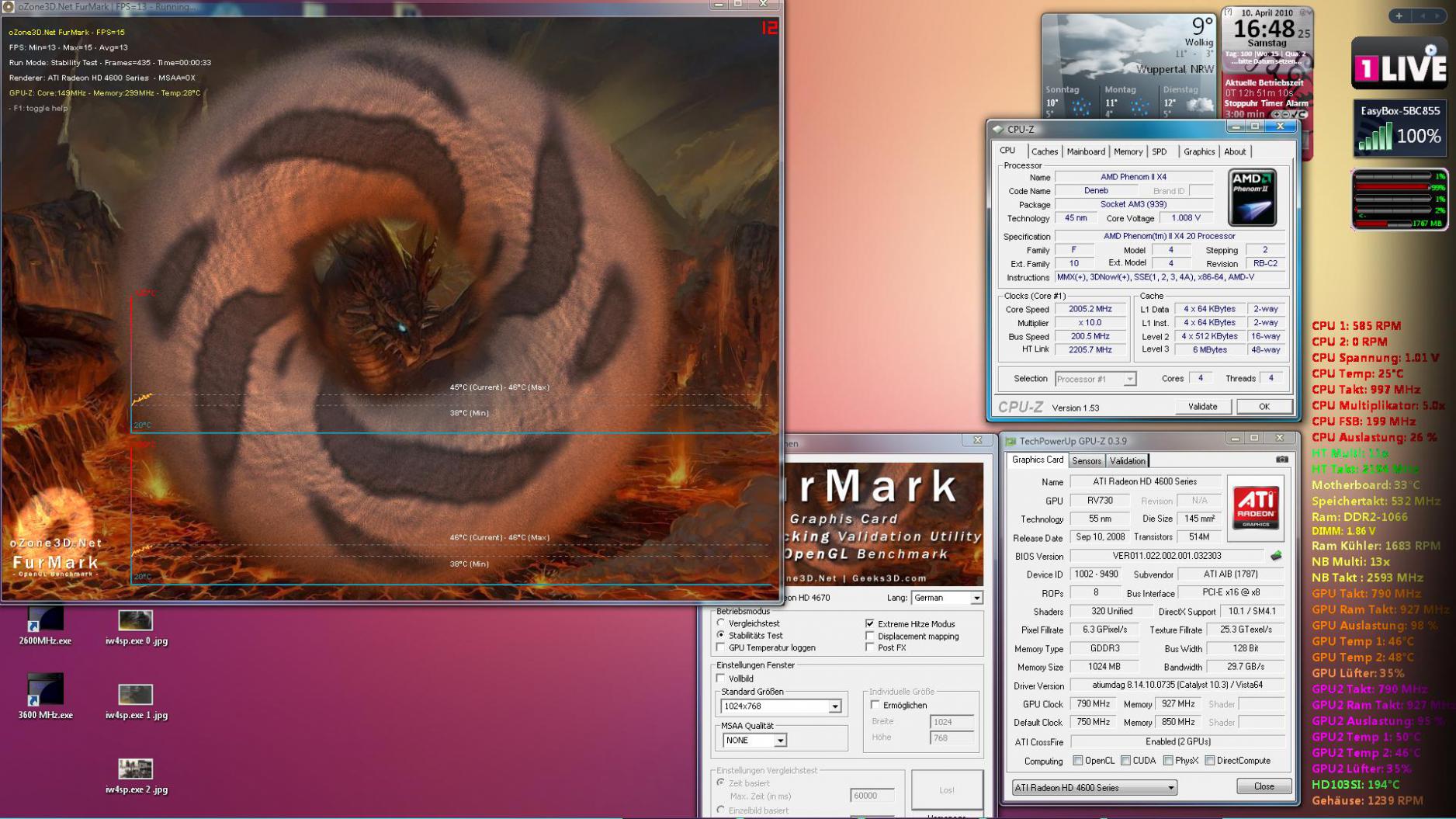Open the 3600 MHz.exe desktop shortcut
The width and height of the screenshot is (1456, 819).
[45, 697]
